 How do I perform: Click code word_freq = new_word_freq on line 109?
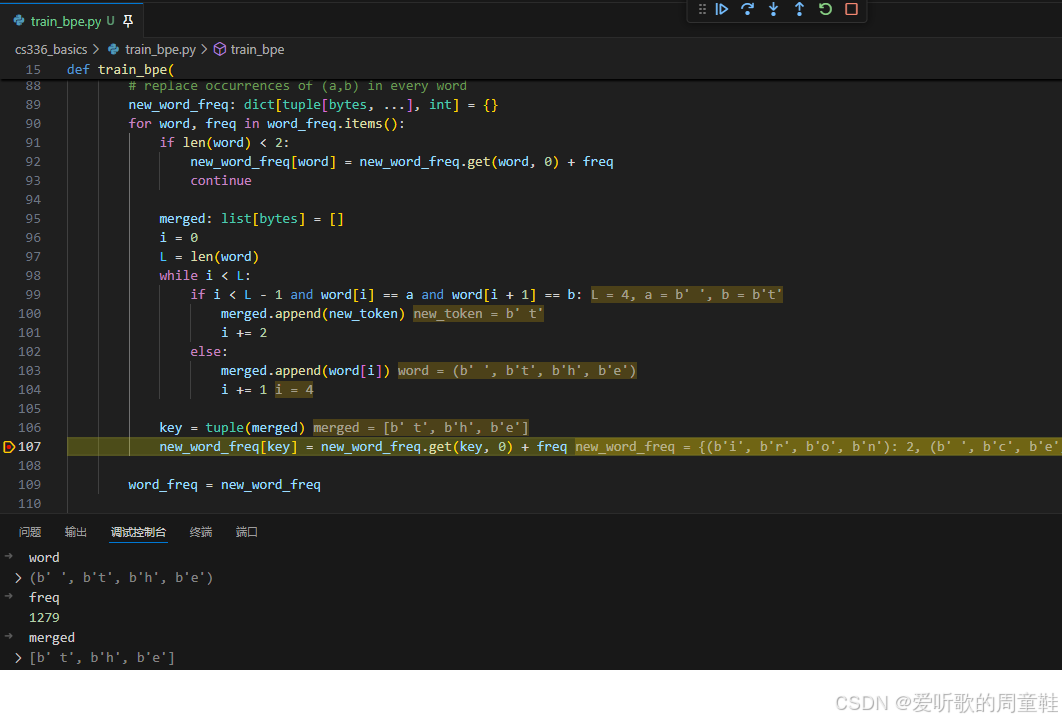224,484
